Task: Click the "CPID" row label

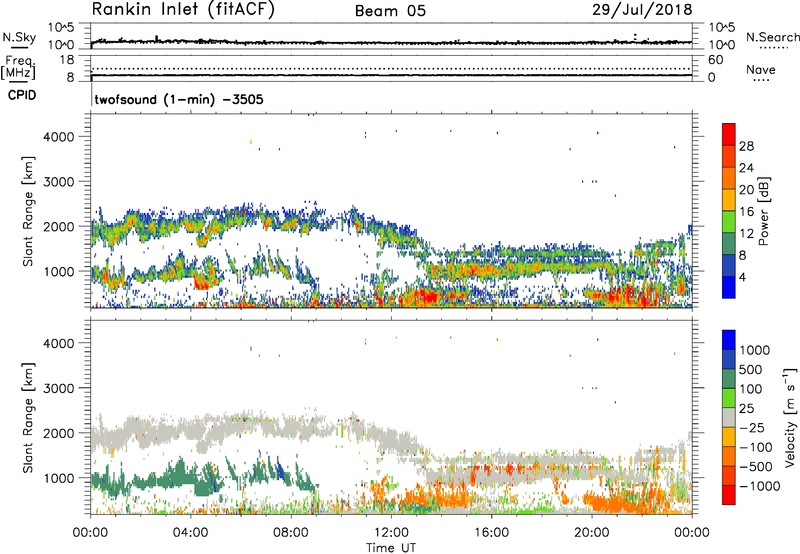Action: pos(22,95)
